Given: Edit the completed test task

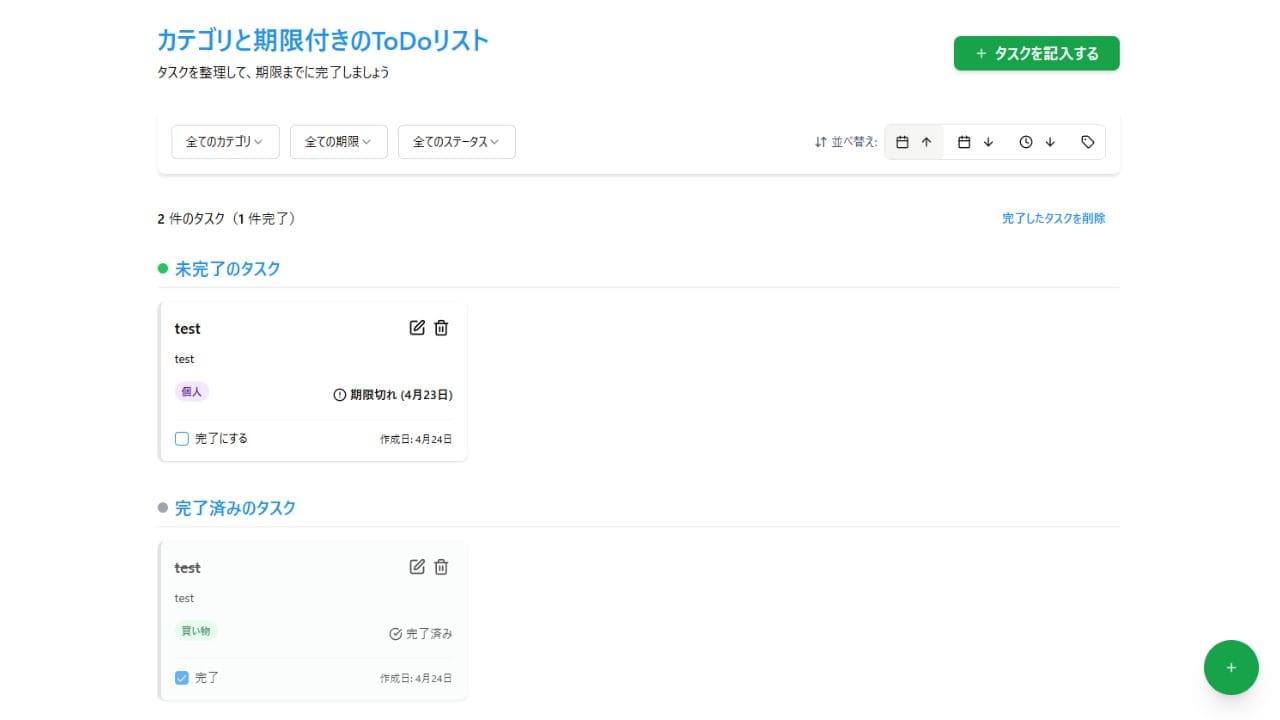Looking at the screenshot, I should (417, 567).
